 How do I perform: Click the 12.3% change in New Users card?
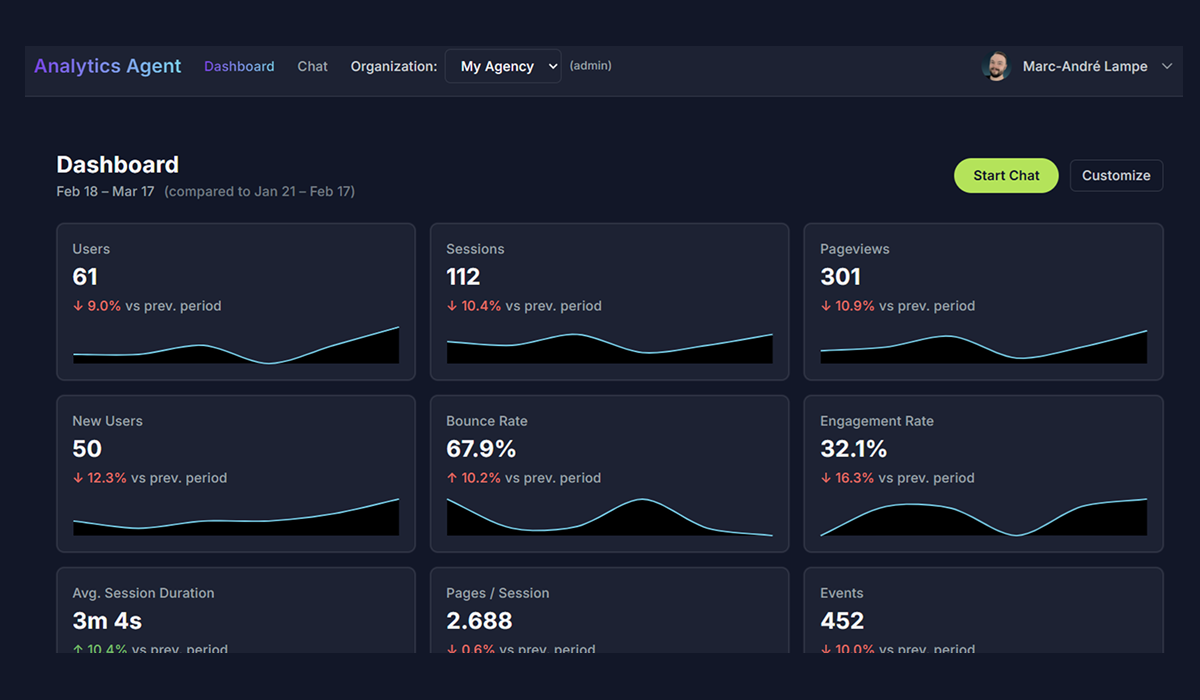pos(100,478)
